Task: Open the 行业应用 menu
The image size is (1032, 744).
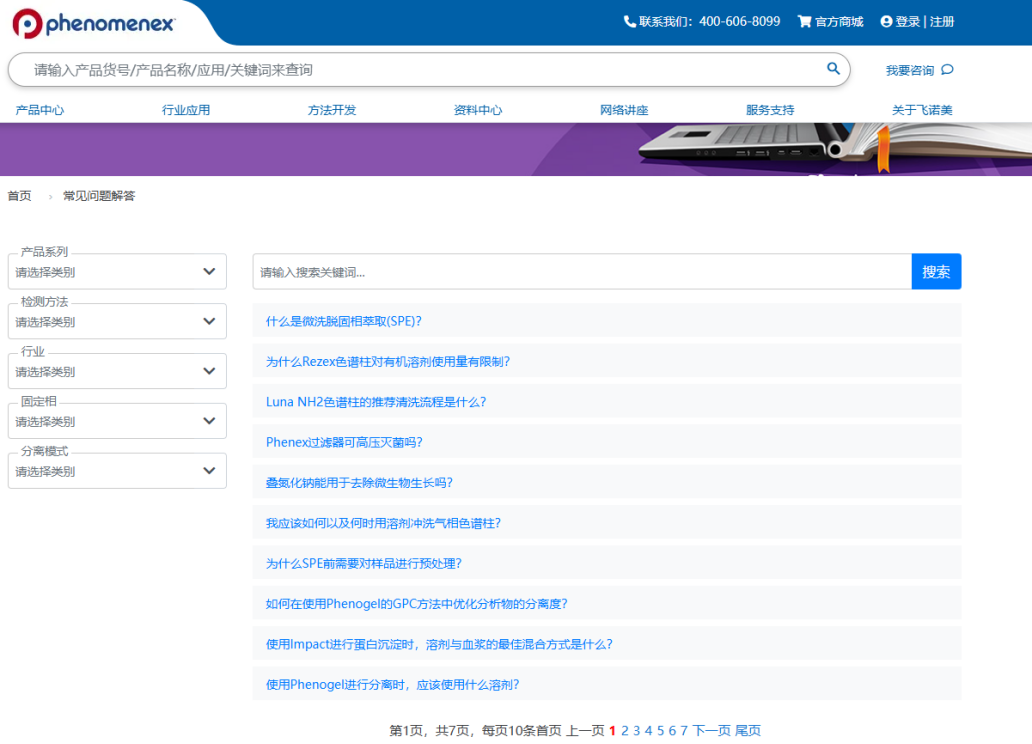Action: 186,110
